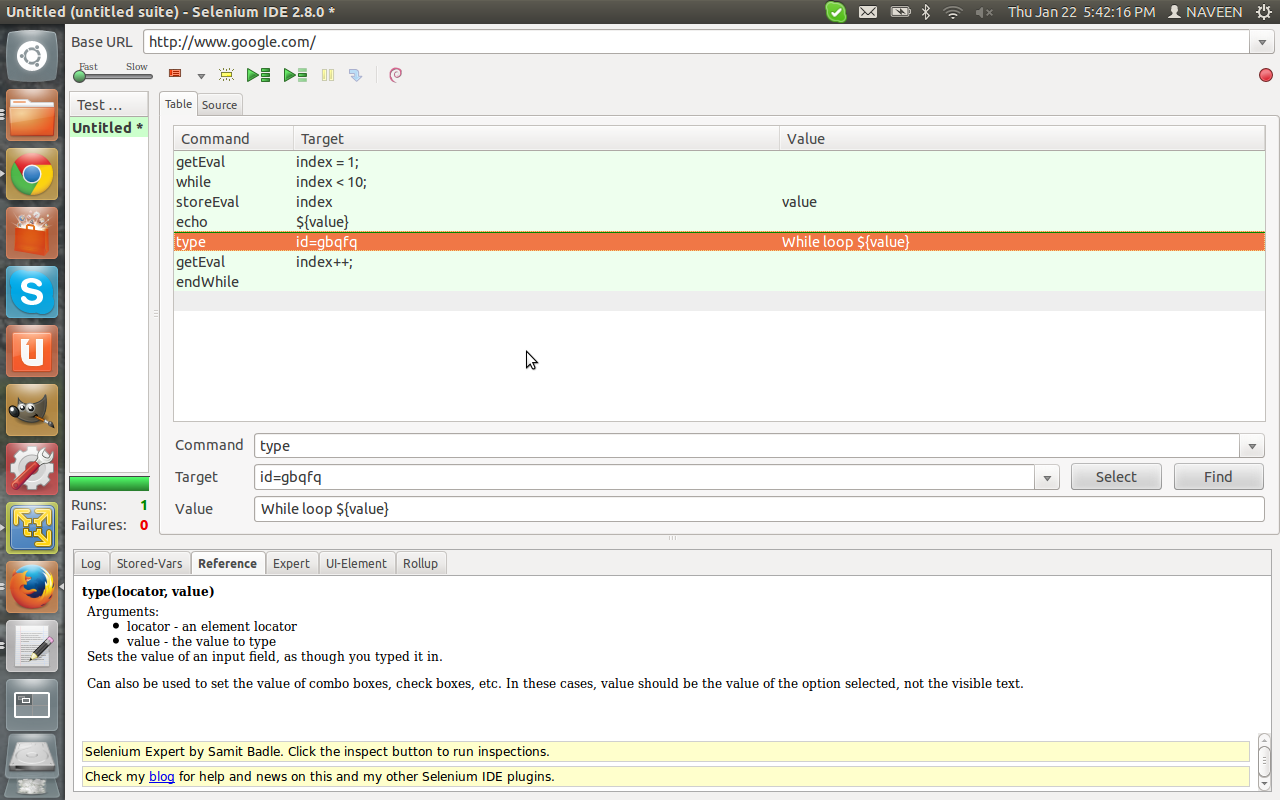Screen dimensions: 1280x800
Task: Switch to the Source tab
Action: 219,105
